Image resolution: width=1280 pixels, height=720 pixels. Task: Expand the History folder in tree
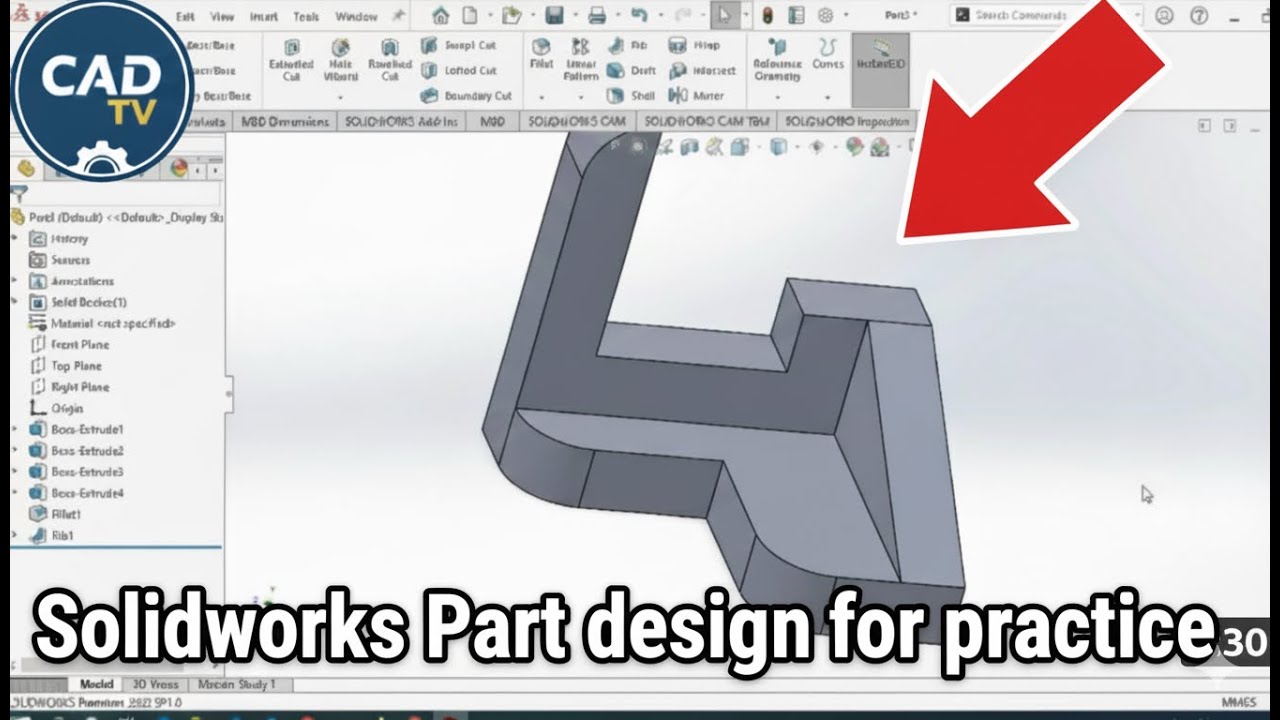click(x=15, y=238)
